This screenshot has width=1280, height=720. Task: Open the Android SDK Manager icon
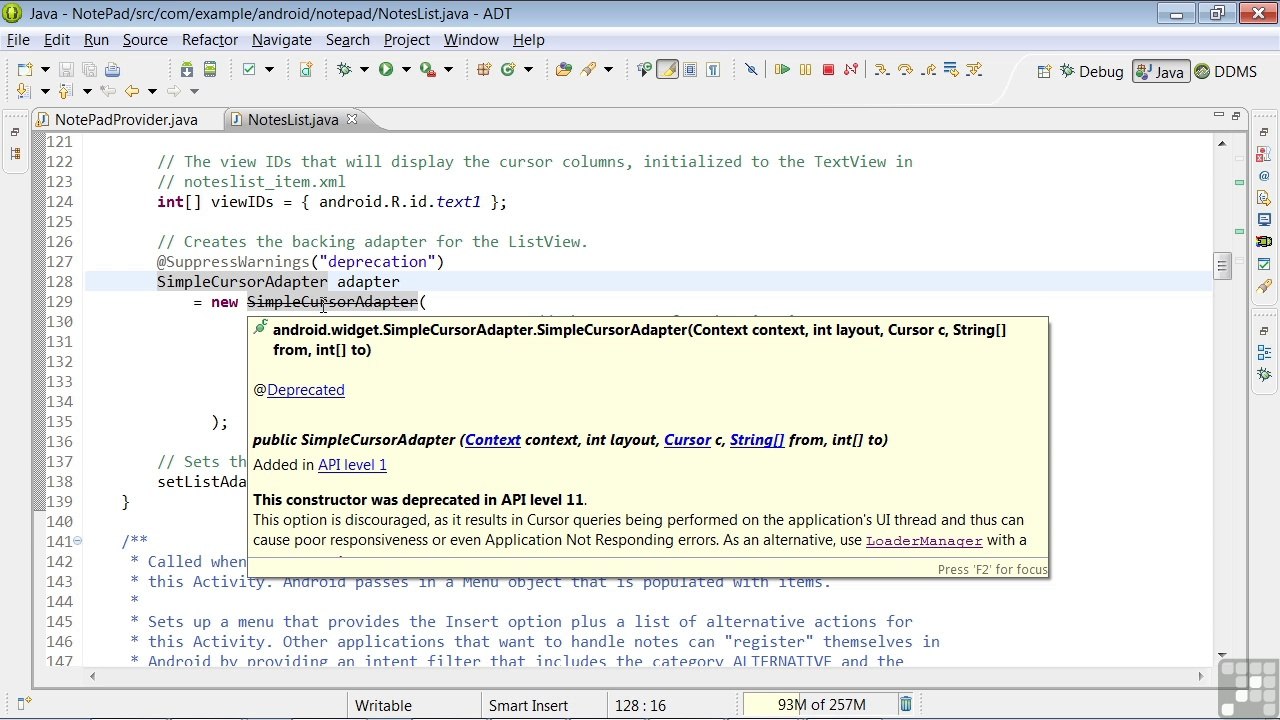coord(187,69)
